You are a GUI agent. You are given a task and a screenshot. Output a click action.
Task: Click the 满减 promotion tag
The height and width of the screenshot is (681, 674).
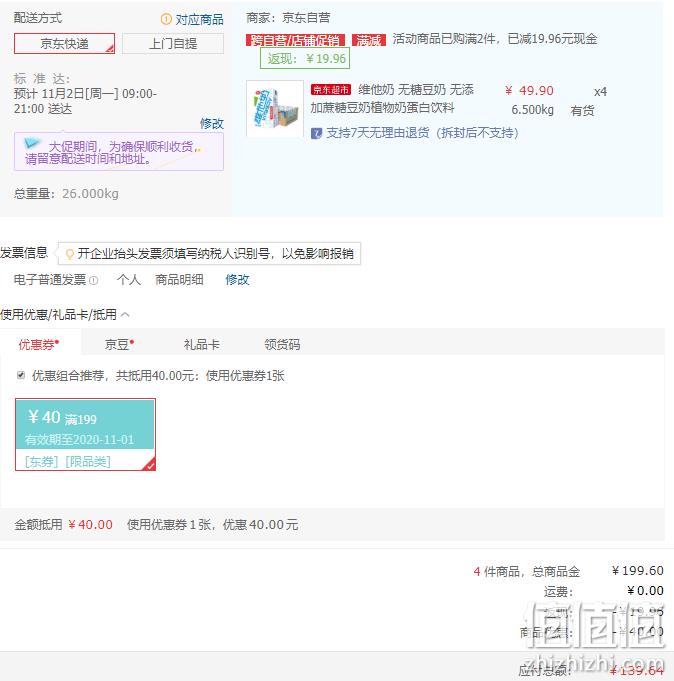369,40
